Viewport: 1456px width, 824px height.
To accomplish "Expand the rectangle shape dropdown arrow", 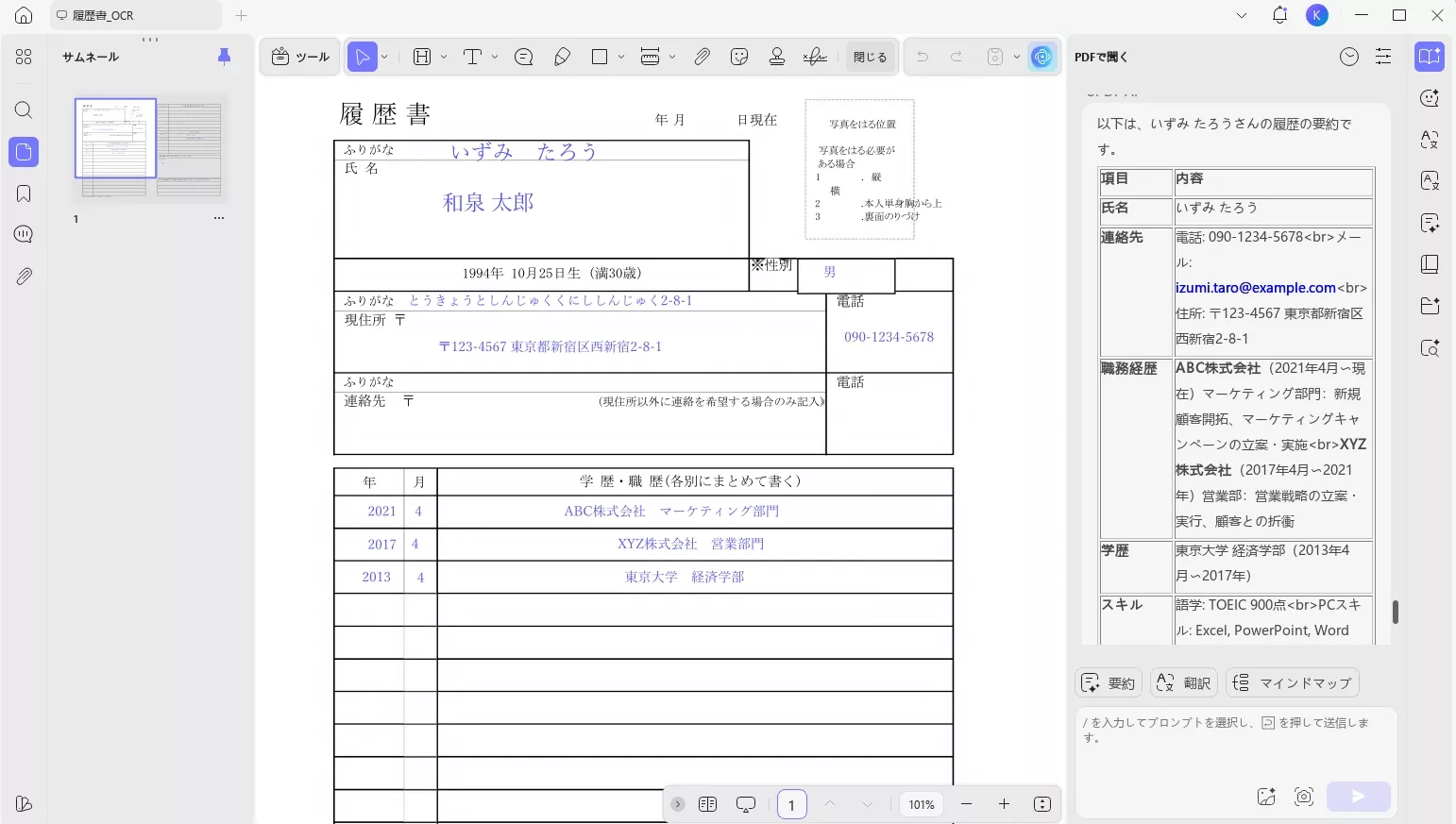I will [x=621, y=58].
